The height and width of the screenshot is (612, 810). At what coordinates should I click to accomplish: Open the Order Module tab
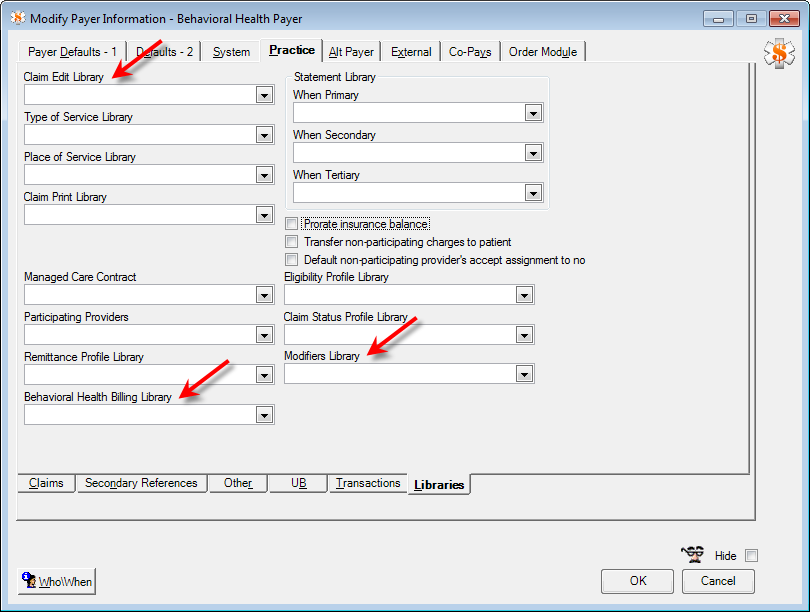[x=543, y=52]
